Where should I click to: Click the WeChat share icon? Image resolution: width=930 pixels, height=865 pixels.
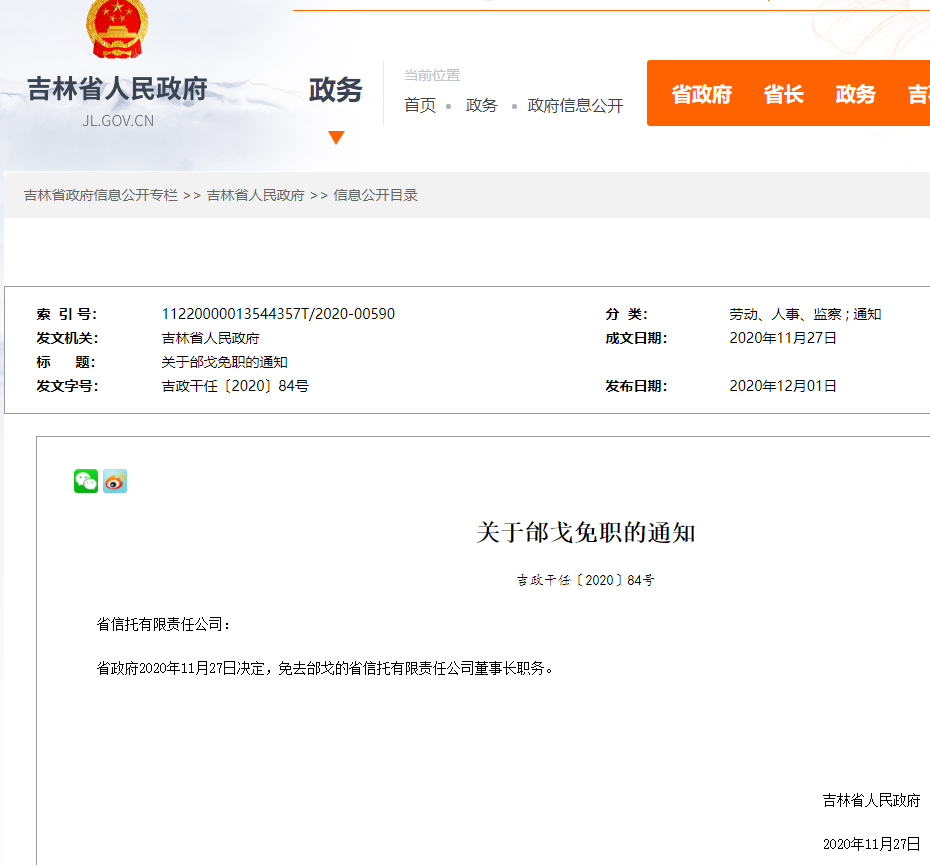tap(85, 481)
